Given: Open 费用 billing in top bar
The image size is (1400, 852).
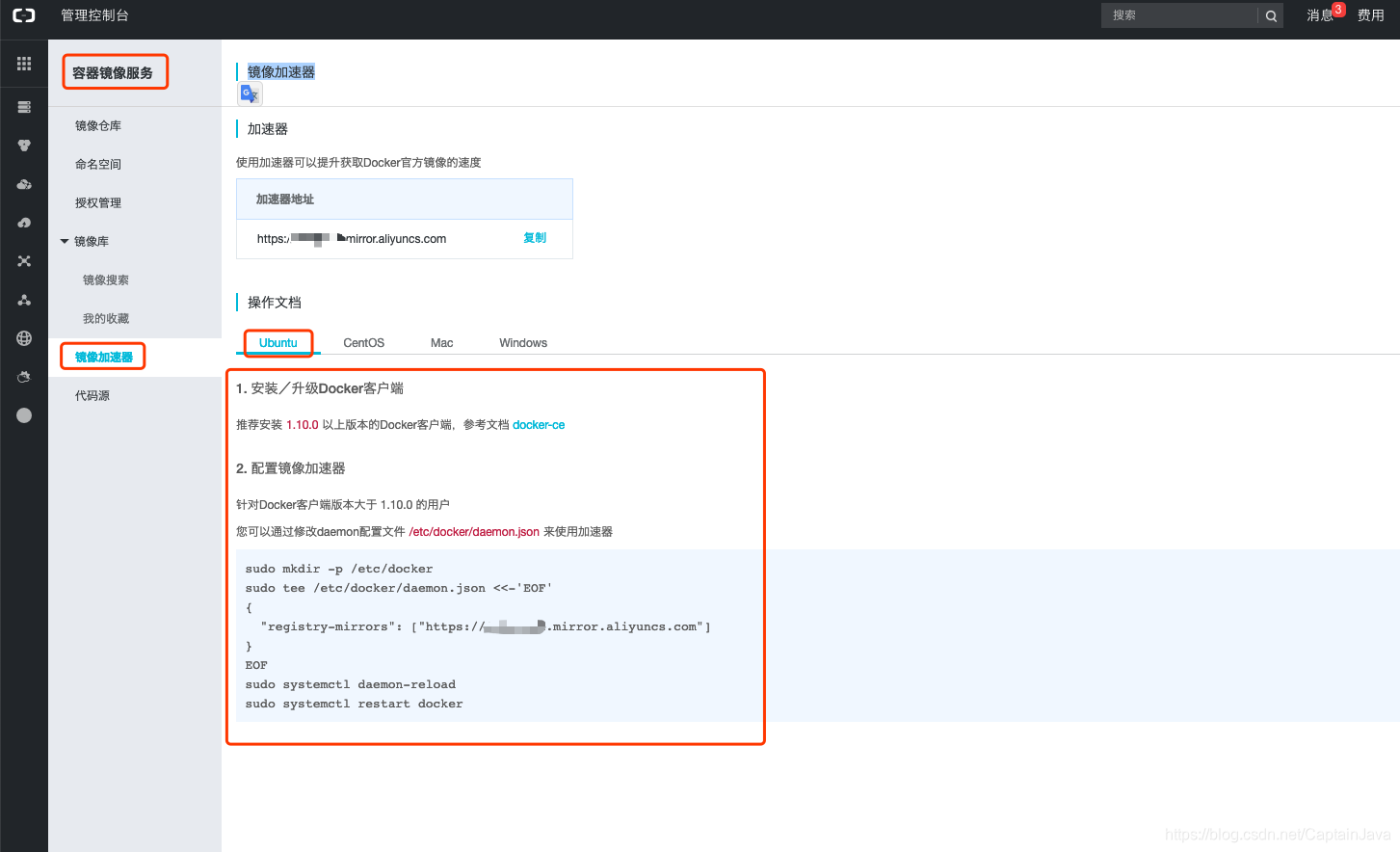Looking at the screenshot, I should [x=1370, y=15].
